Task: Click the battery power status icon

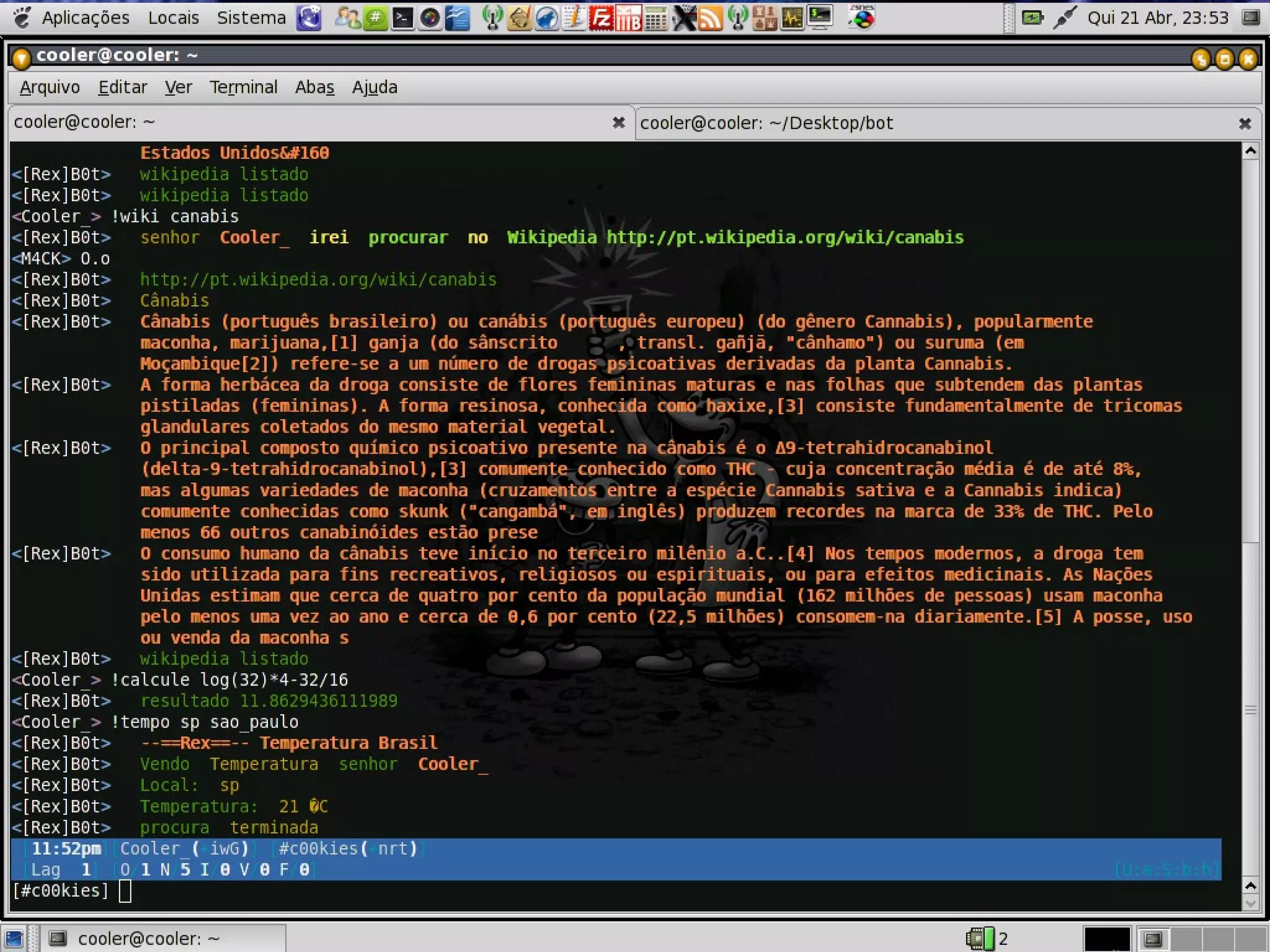Action: coord(1032,17)
